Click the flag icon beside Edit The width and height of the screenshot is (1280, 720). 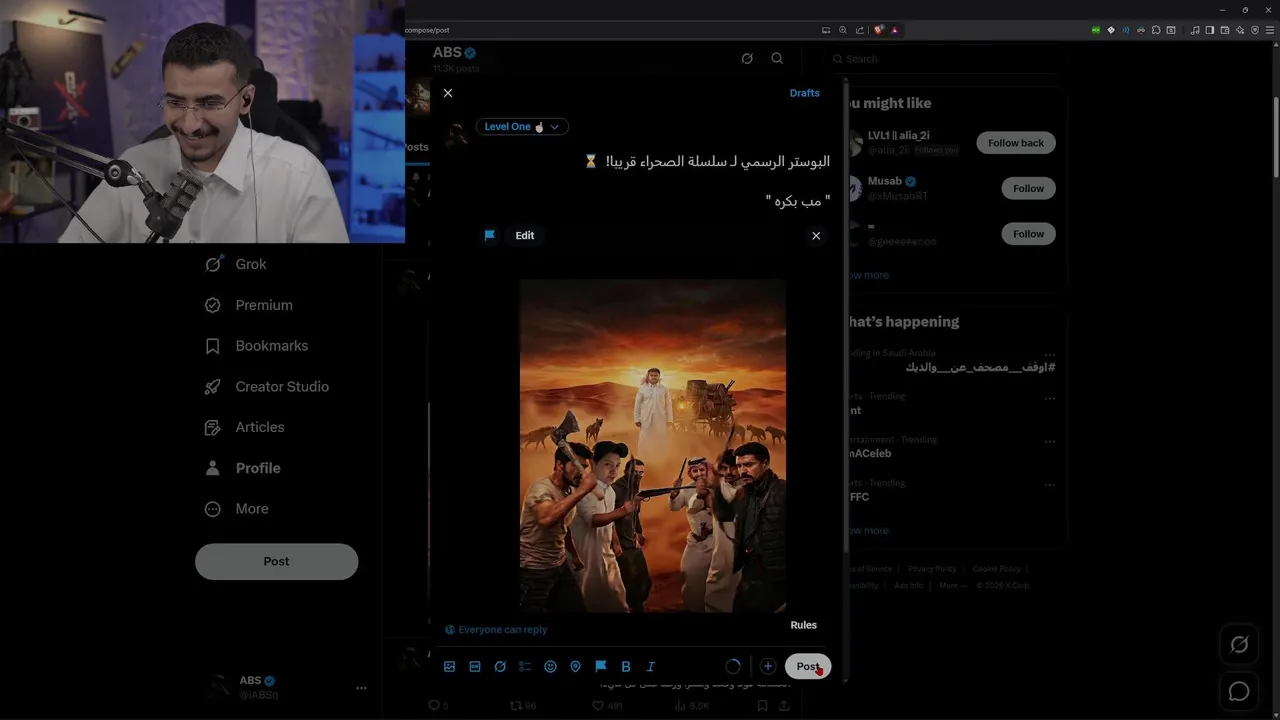[x=490, y=236]
